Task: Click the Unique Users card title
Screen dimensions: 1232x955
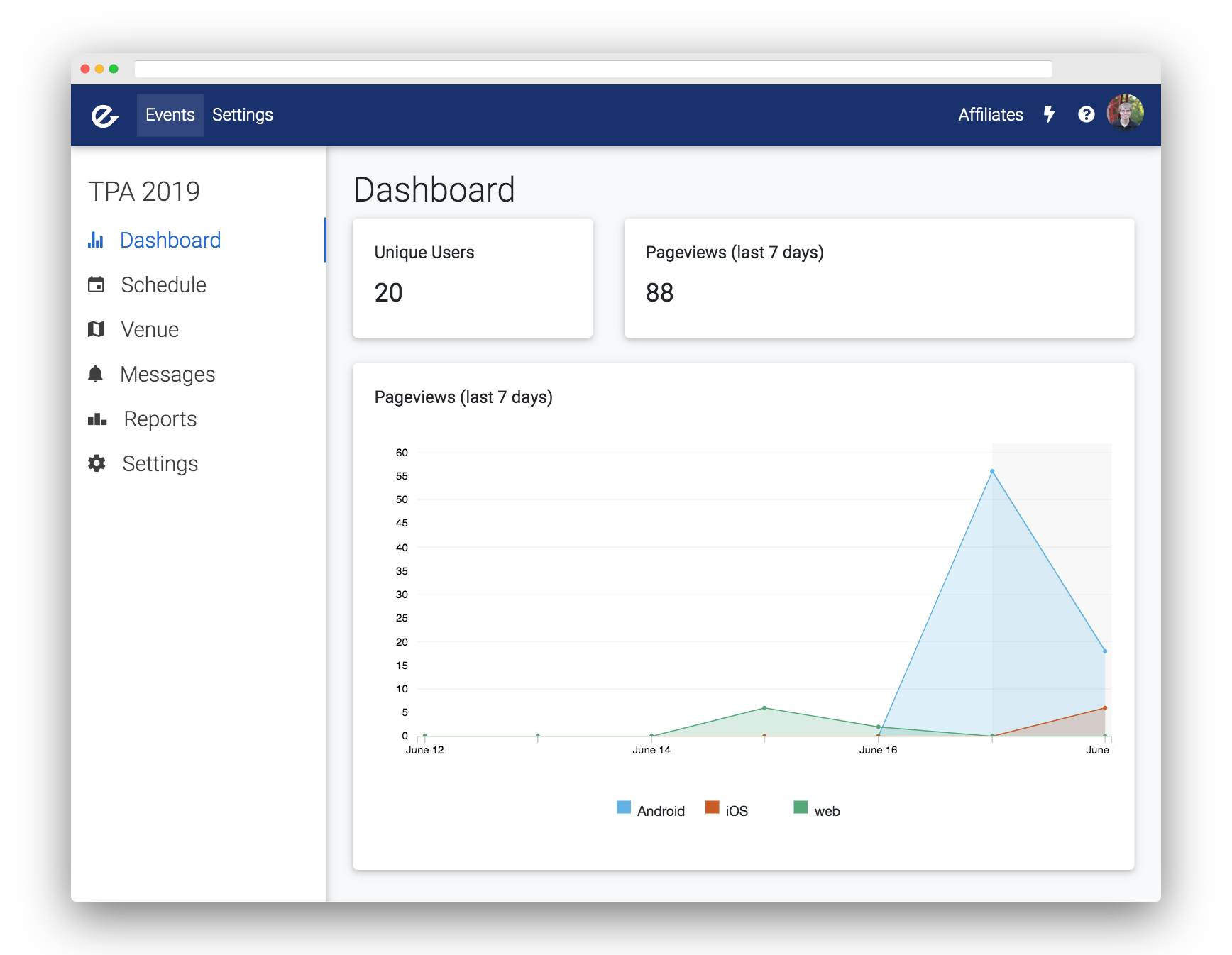Action: (424, 253)
